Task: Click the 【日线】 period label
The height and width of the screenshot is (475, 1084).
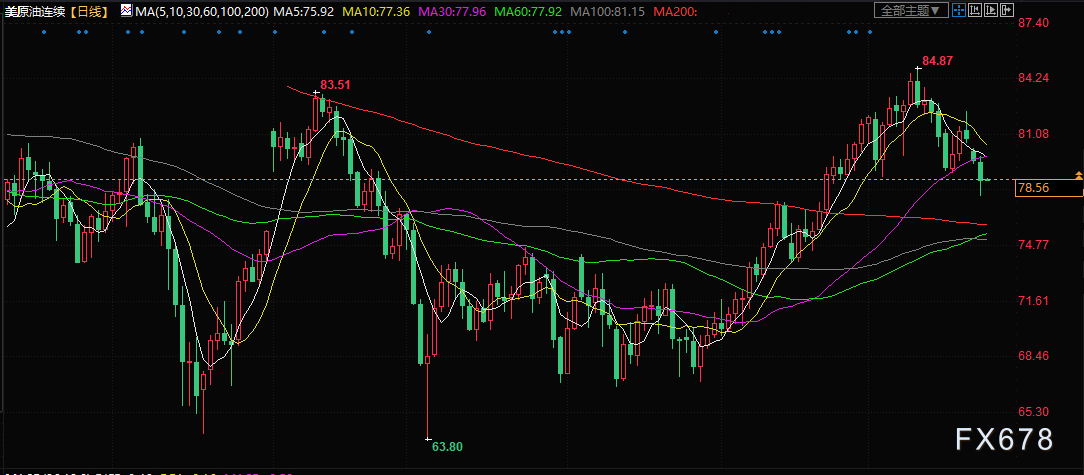Action: coord(91,11)
